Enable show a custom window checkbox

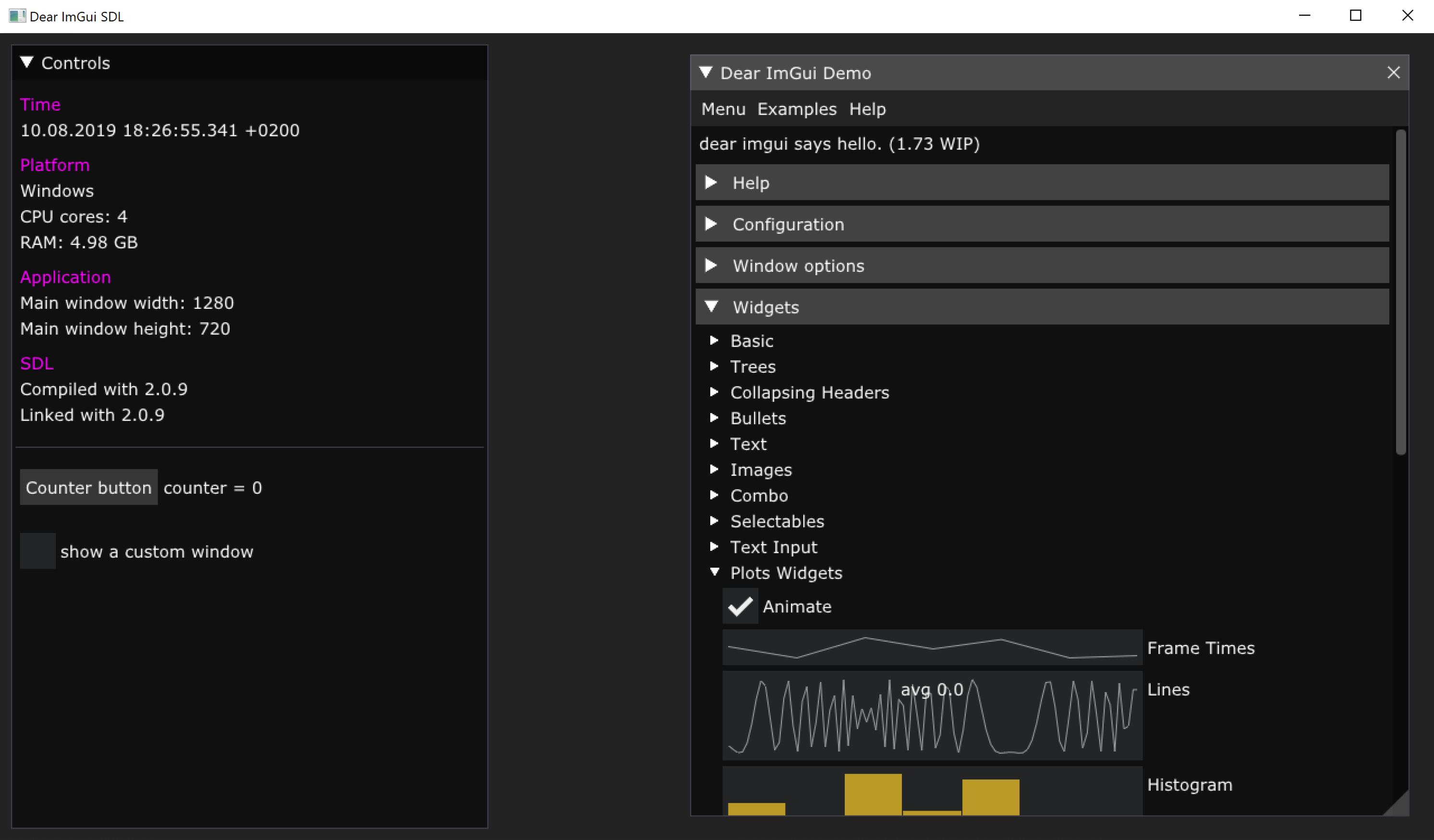pyautogui.click(x=37, y=551)
